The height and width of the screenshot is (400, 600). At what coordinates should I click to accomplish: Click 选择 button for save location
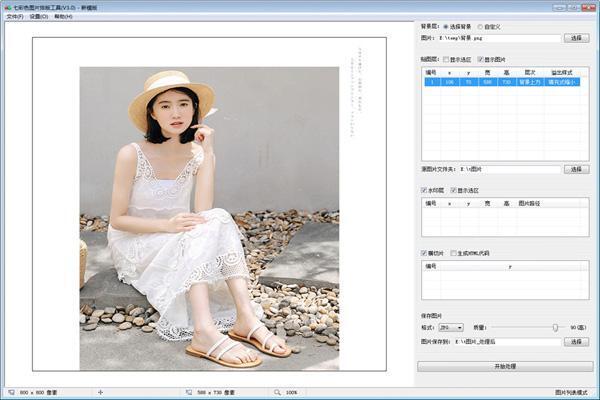[578, 342]
